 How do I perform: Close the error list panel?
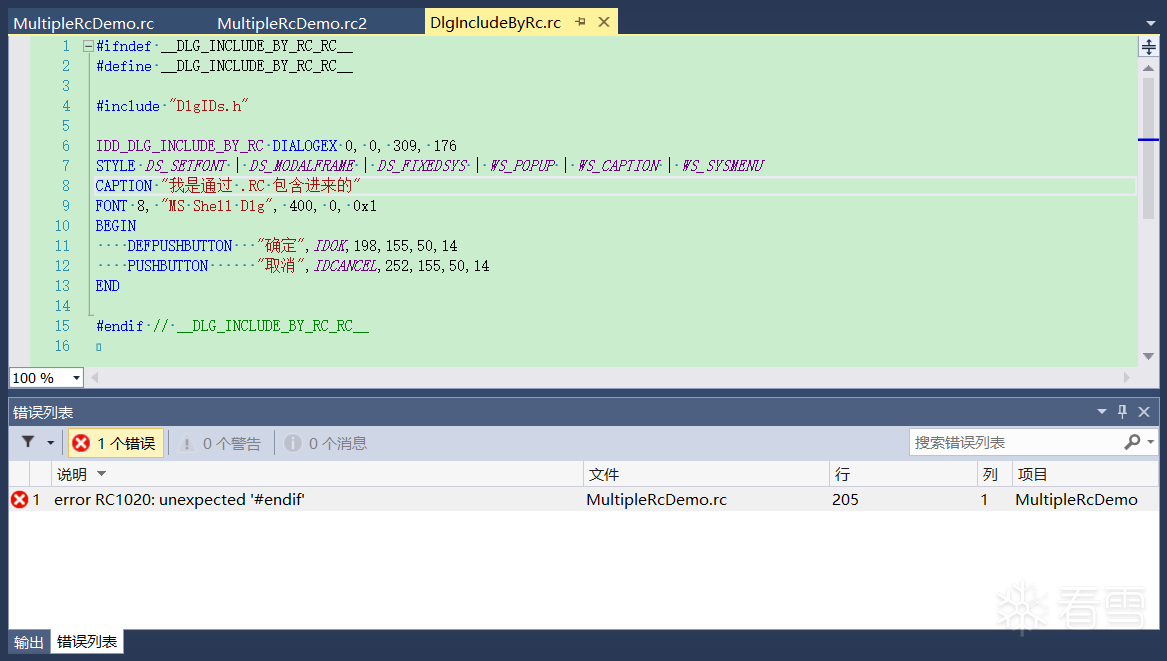[1144, 412]
